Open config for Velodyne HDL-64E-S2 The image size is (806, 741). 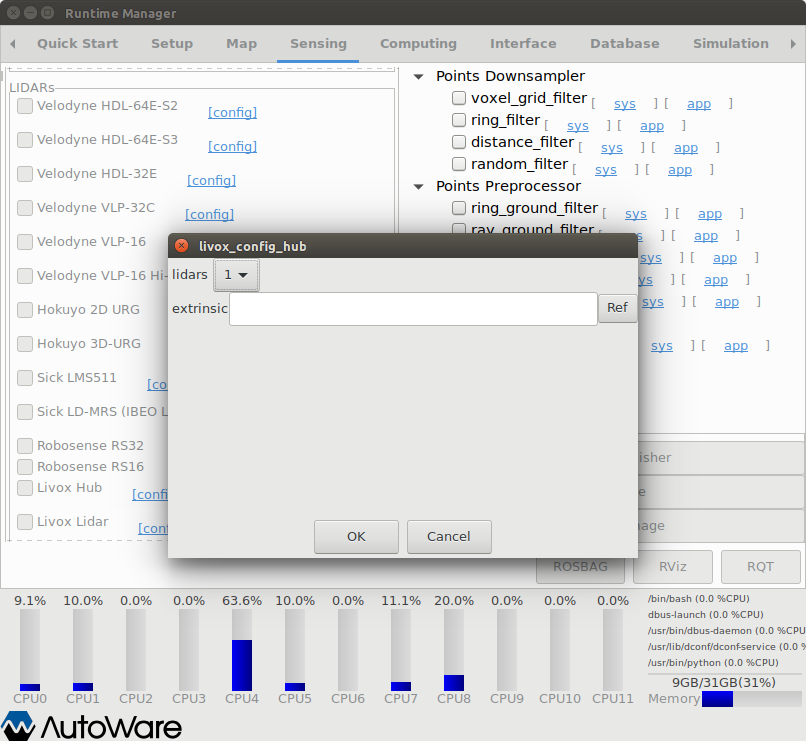pos(232,113)
